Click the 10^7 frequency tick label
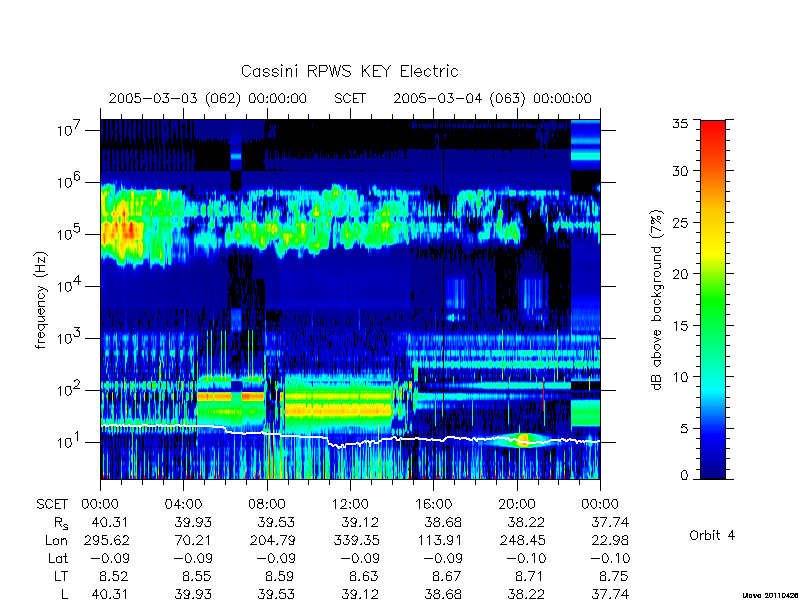 click(x=70, y=130)
